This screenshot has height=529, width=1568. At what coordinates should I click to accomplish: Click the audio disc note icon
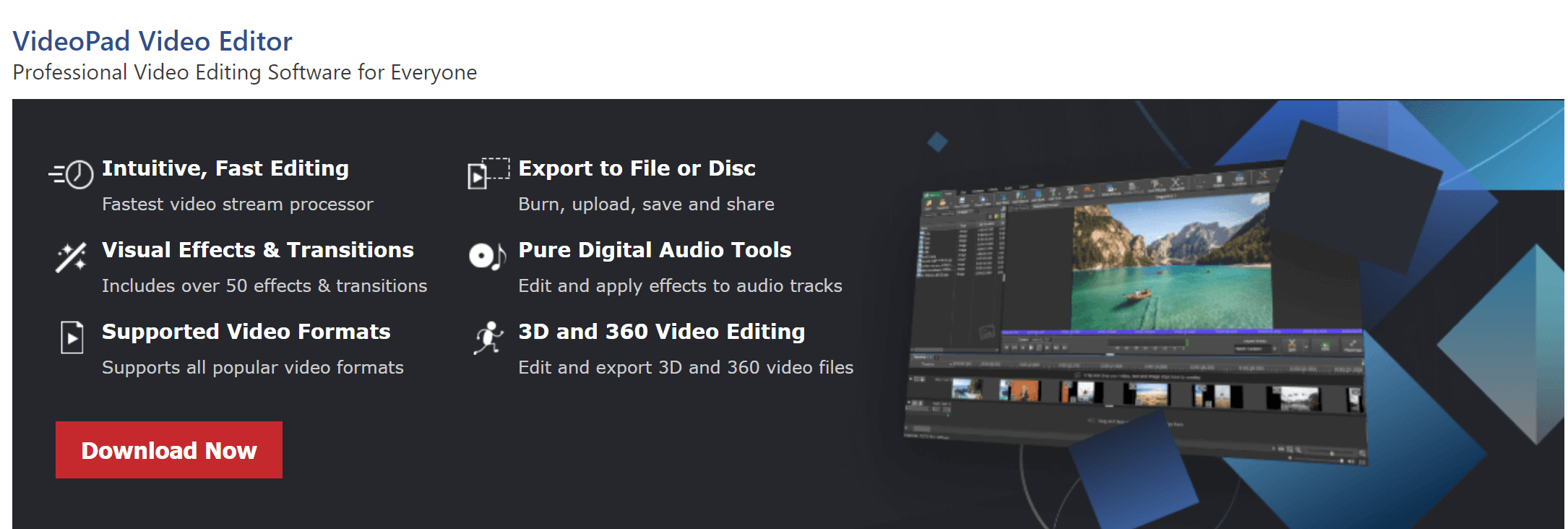[487, 256]
